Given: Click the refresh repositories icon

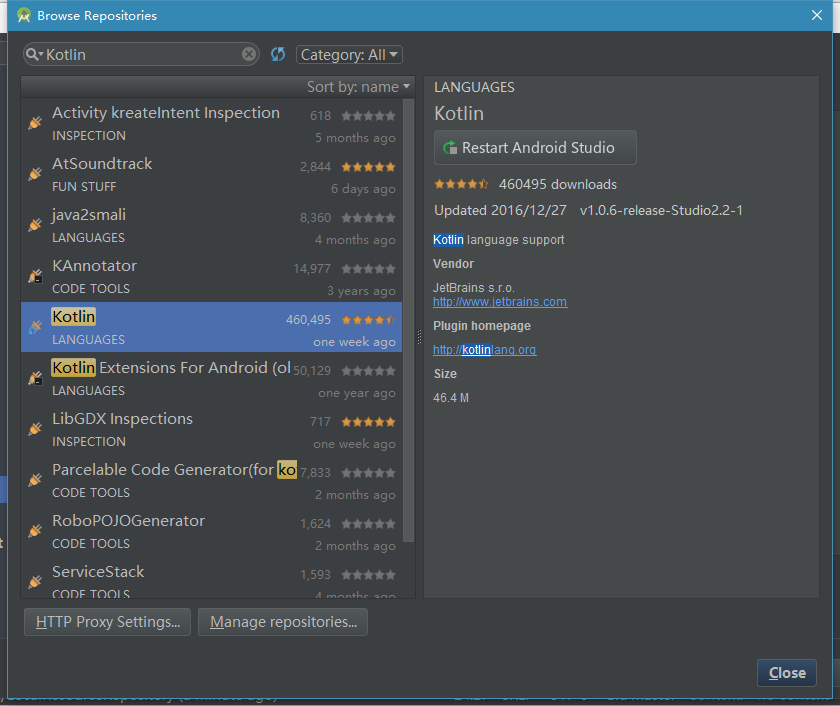Looking at the screenshot, I should (x=278, y=54).
